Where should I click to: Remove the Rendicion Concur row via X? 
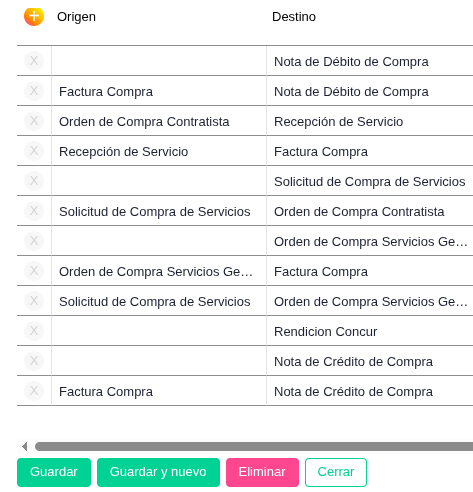point(34,331)
